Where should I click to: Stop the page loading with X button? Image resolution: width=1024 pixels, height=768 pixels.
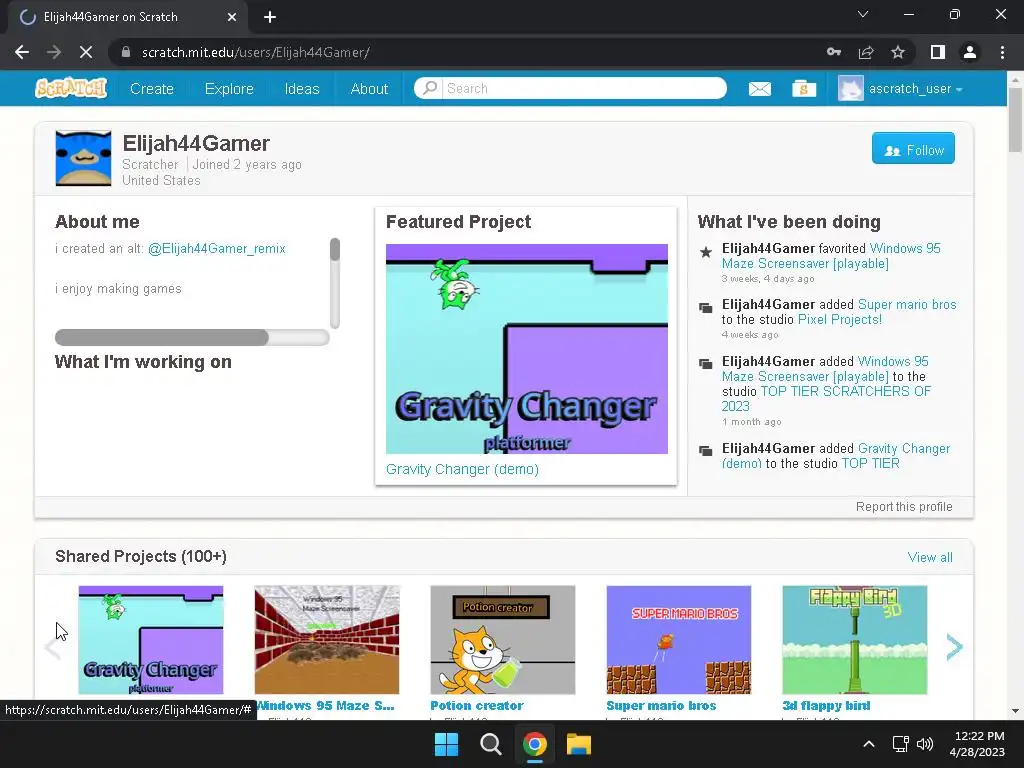[x=86, y=52]
